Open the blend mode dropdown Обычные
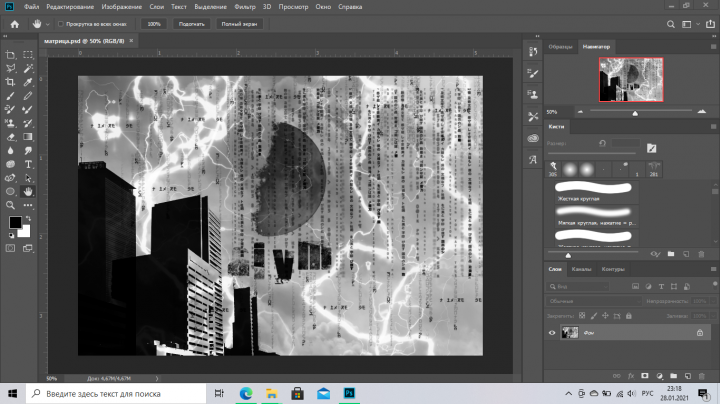 pyautogui.click(x=594, y=301)
